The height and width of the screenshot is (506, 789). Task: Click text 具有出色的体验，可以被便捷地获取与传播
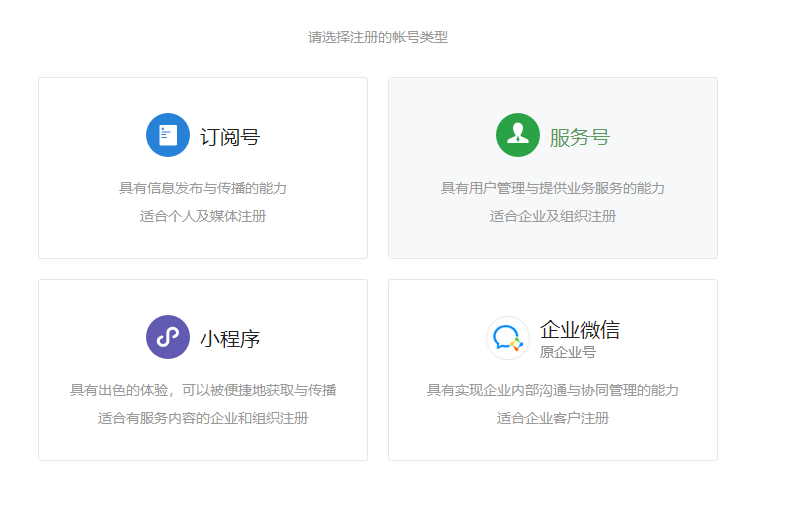coord(203,390)
